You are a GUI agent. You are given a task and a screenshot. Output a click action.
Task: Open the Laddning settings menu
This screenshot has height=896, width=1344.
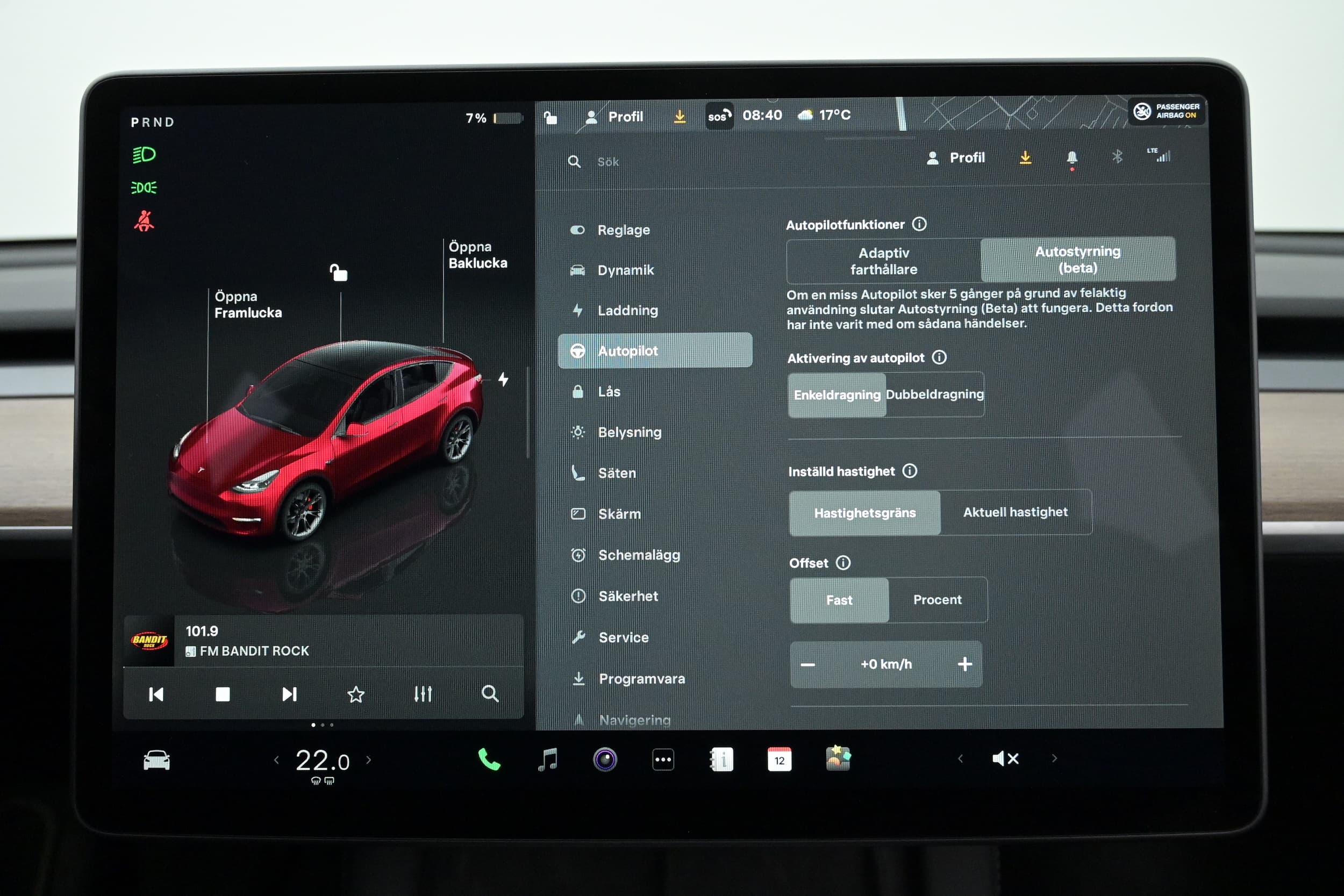coord(627,310)
